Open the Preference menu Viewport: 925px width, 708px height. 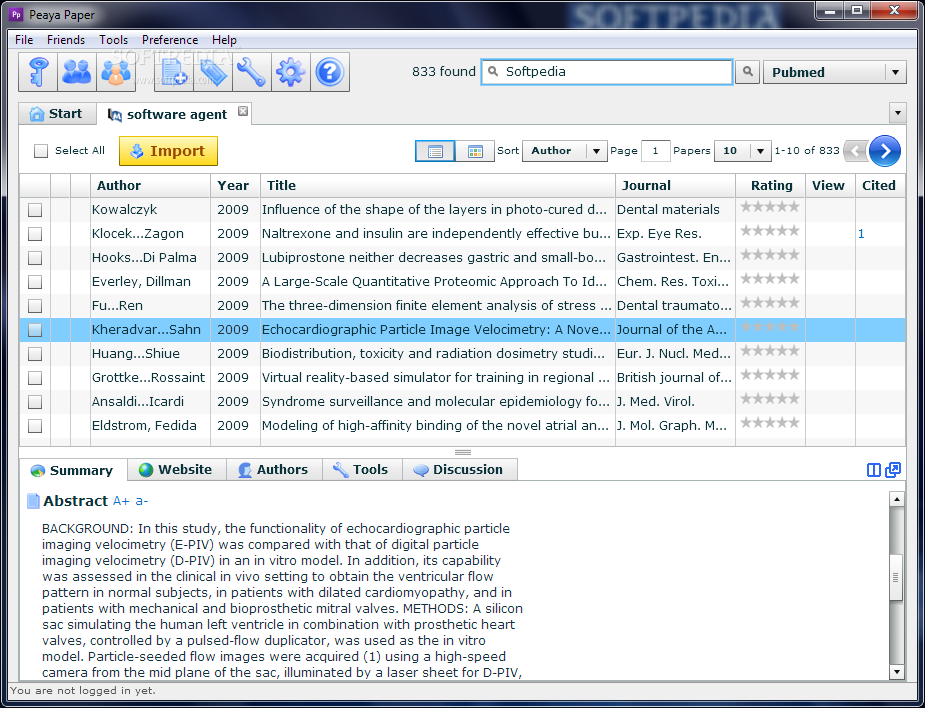[x=170, y=40]
